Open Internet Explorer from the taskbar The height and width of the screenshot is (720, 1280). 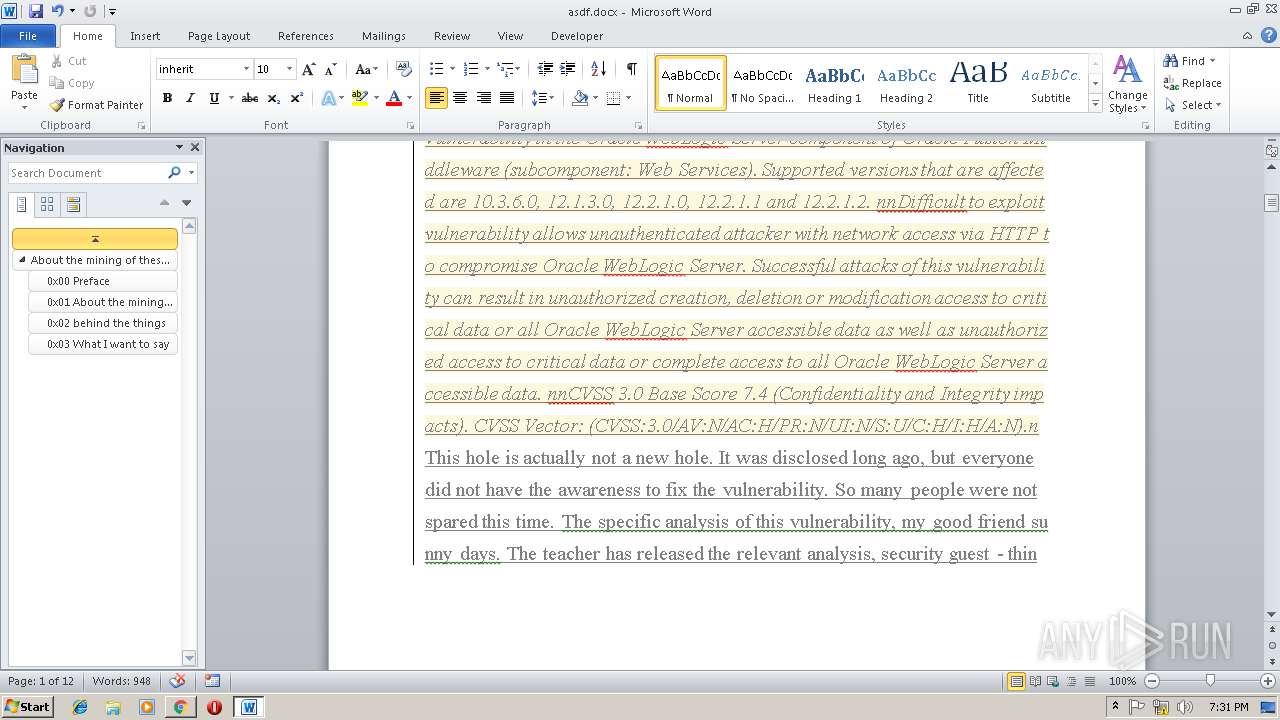[80, 707]
